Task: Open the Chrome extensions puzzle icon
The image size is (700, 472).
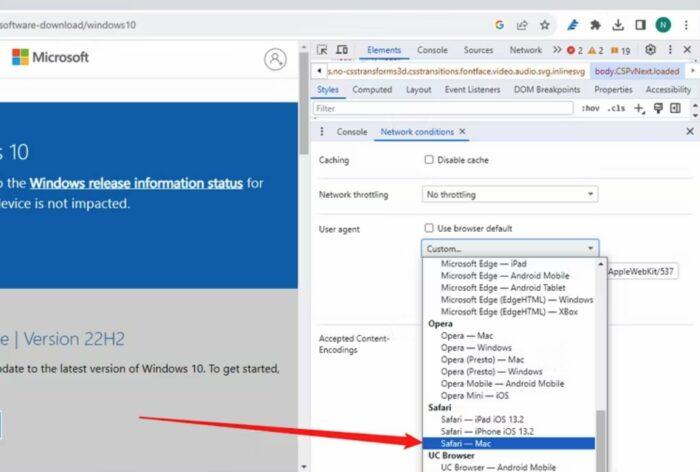Action: pyautogui.click(x=596, y=25)
